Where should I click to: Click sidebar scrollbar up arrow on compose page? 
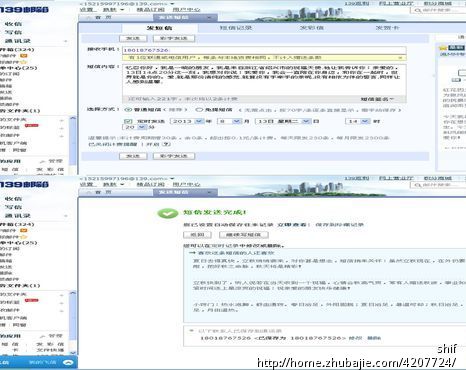[x=73, y=118]
